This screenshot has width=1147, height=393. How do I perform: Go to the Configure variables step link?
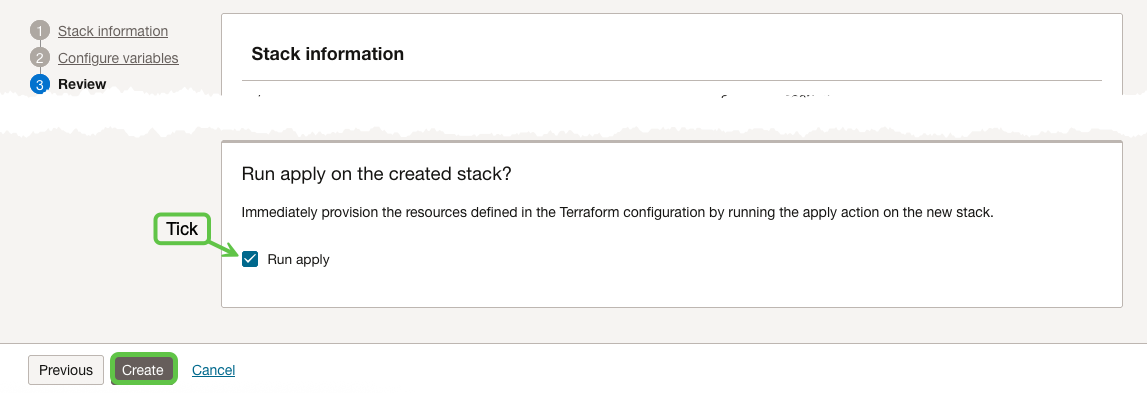[x=118, y=58]
